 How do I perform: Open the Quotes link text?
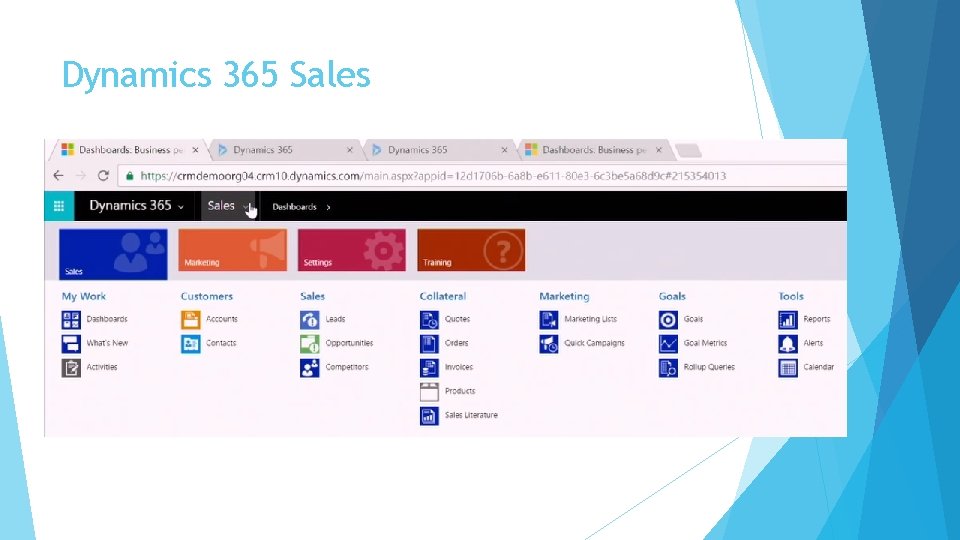click(x=457, y=319)
